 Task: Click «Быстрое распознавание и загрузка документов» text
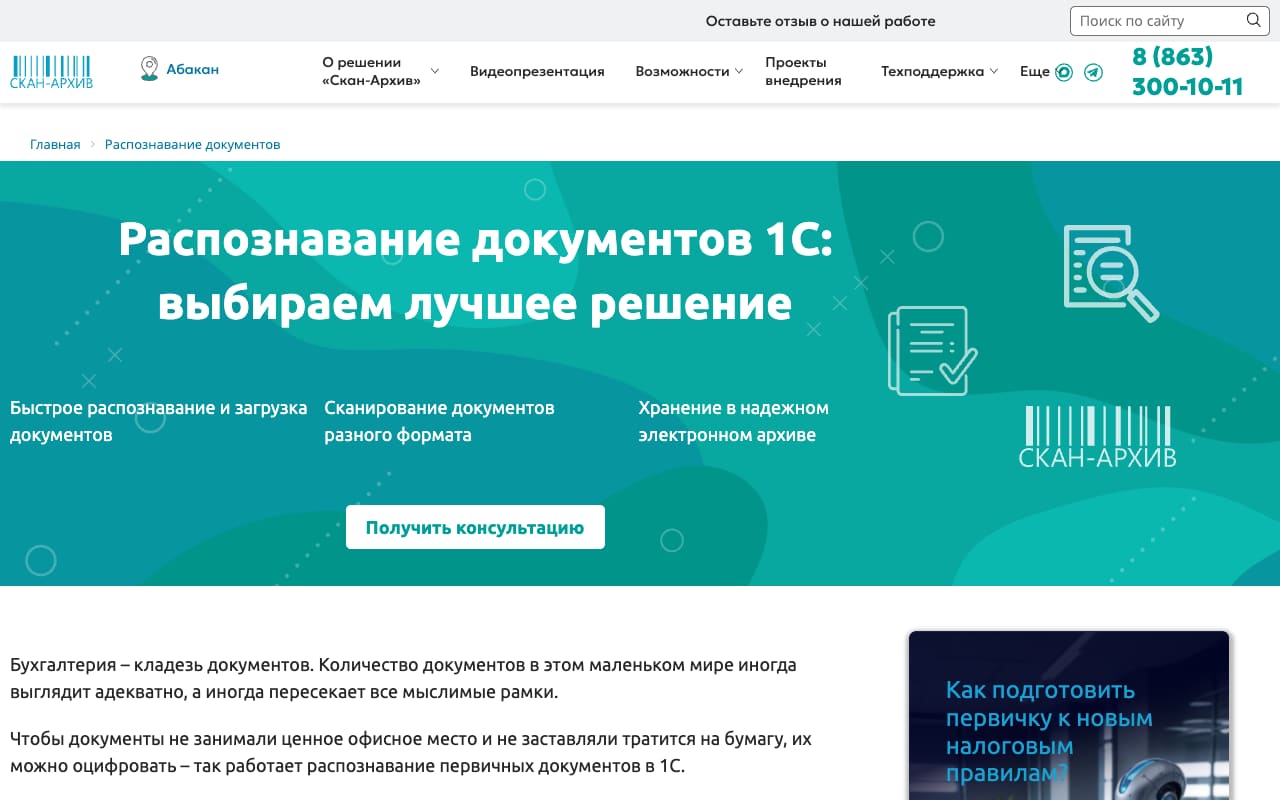tap(159, 421)
